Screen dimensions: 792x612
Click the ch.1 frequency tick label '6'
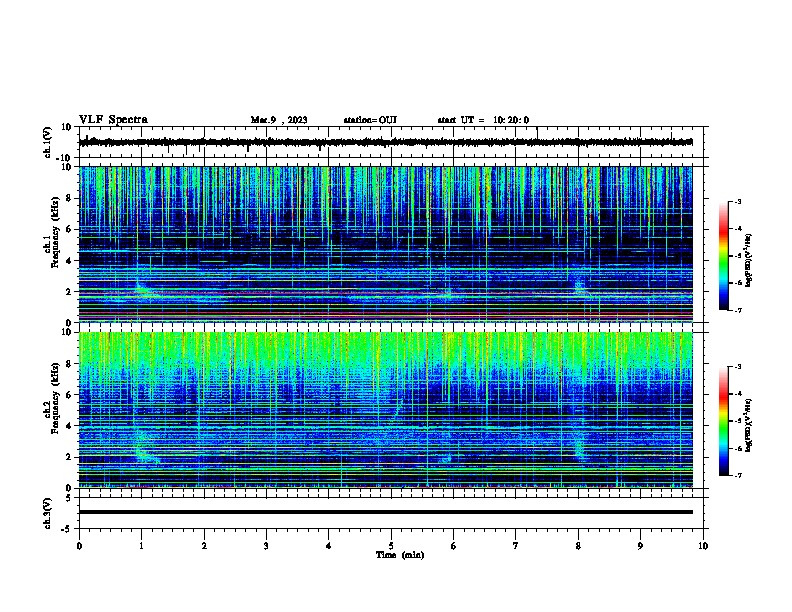pyautogui.click(x=70, y=229)
